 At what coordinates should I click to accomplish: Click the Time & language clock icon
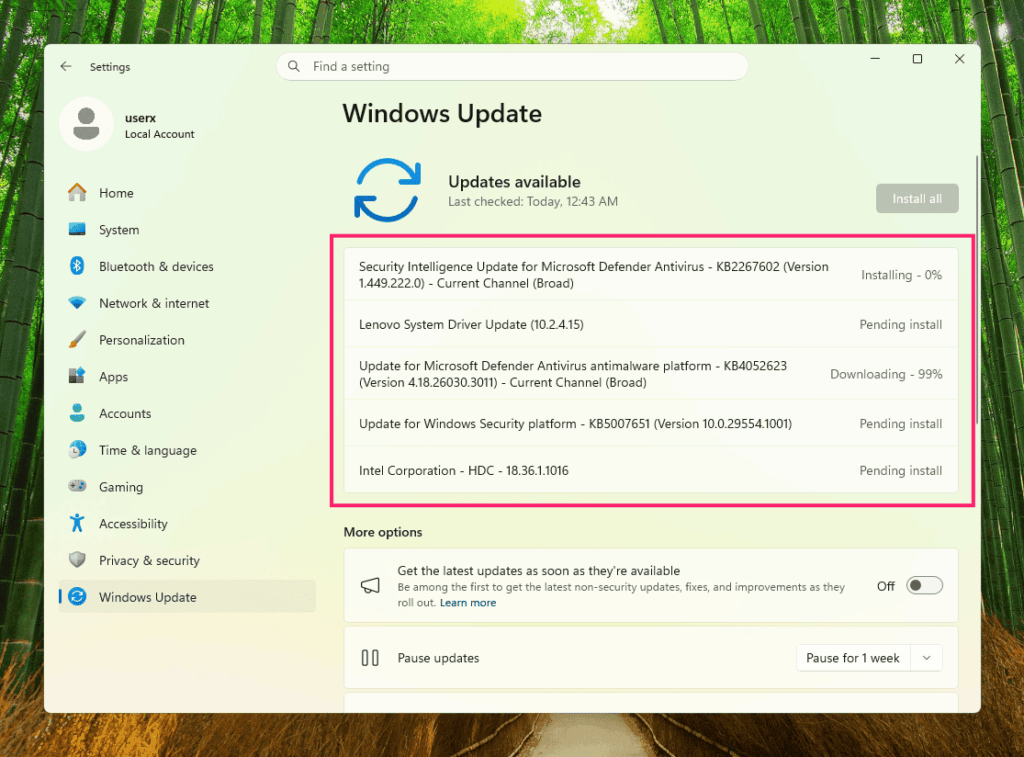tap(77, 450)
